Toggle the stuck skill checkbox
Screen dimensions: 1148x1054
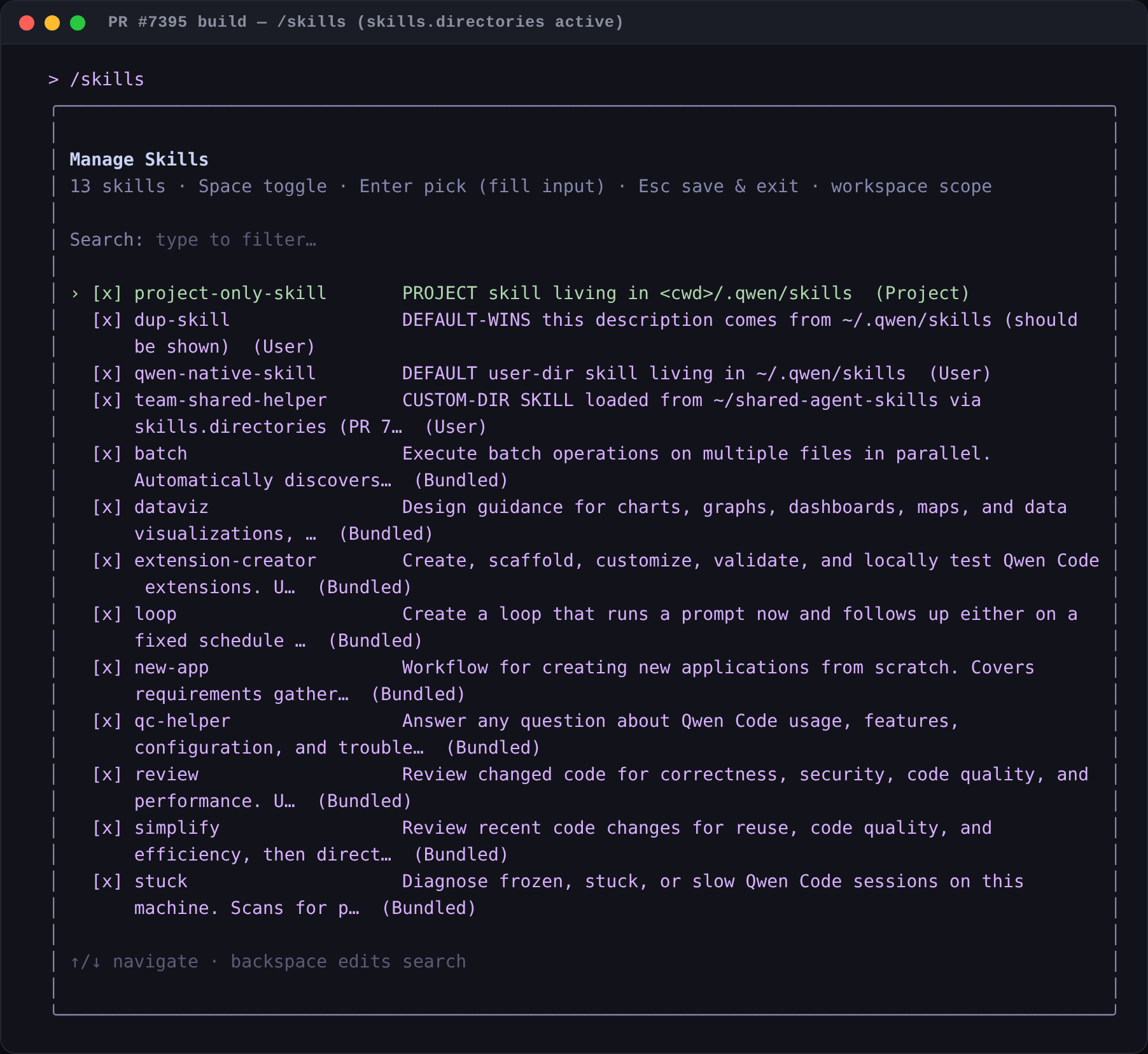point(107,882)
